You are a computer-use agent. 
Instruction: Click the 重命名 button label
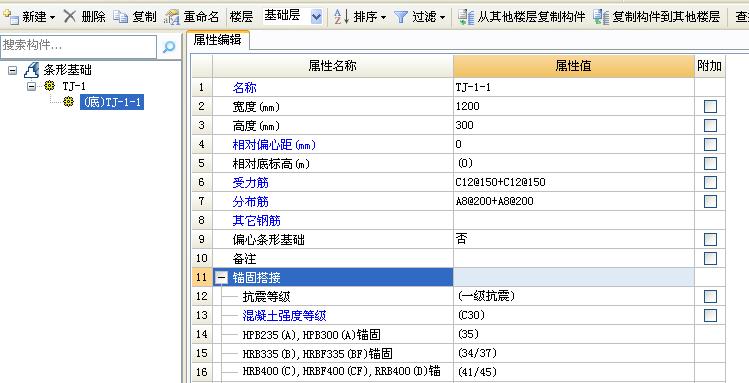(x=201, y=17)
